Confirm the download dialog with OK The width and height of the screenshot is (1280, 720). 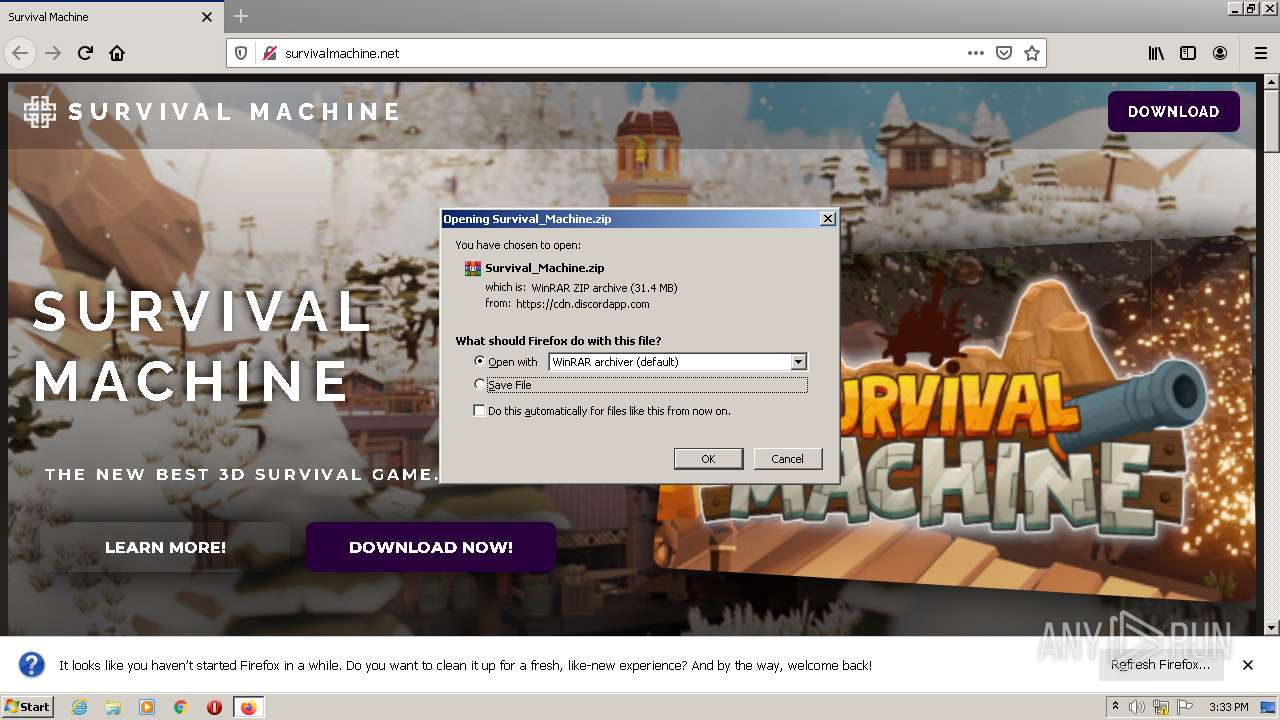pyautogui.click(x=708, y=459)
